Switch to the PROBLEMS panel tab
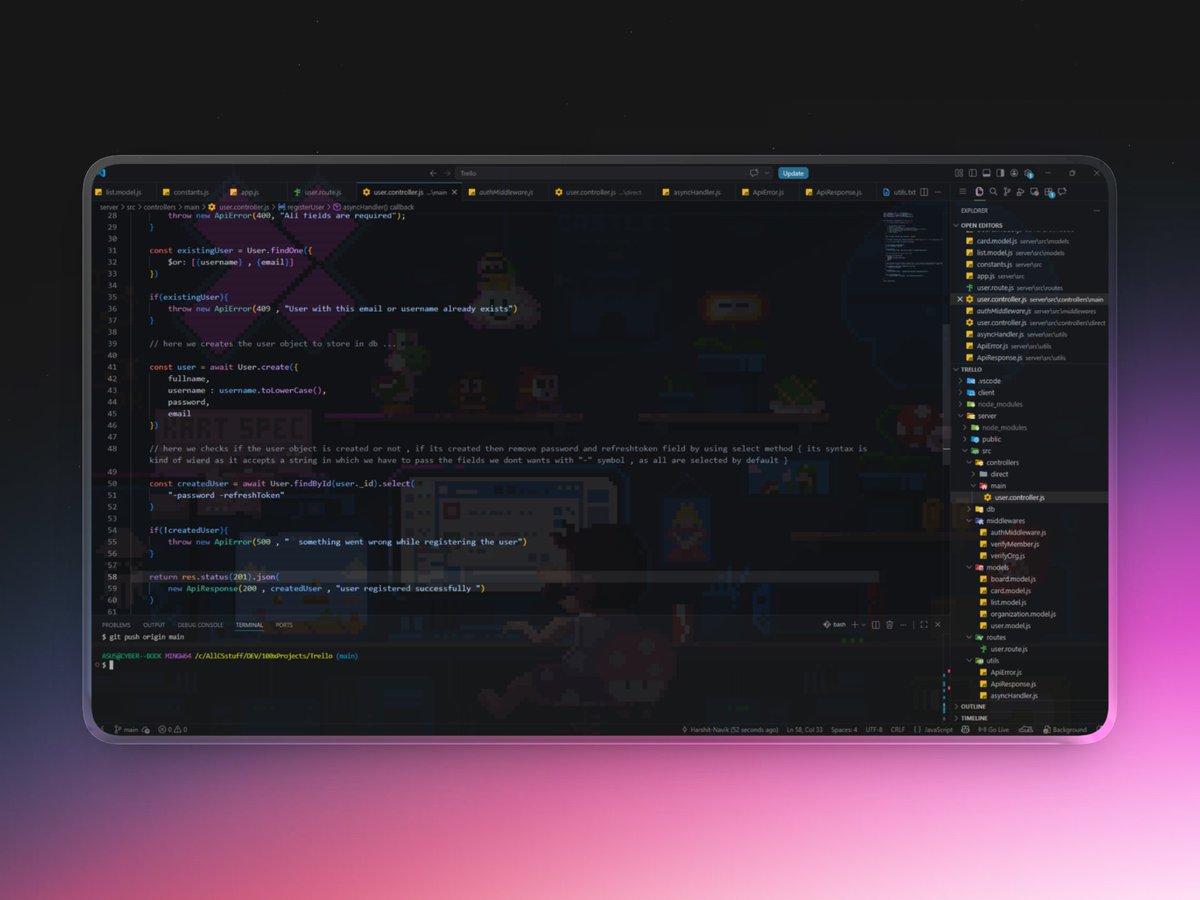Screen dimensions: 1200x900 [x=116, y=625]
